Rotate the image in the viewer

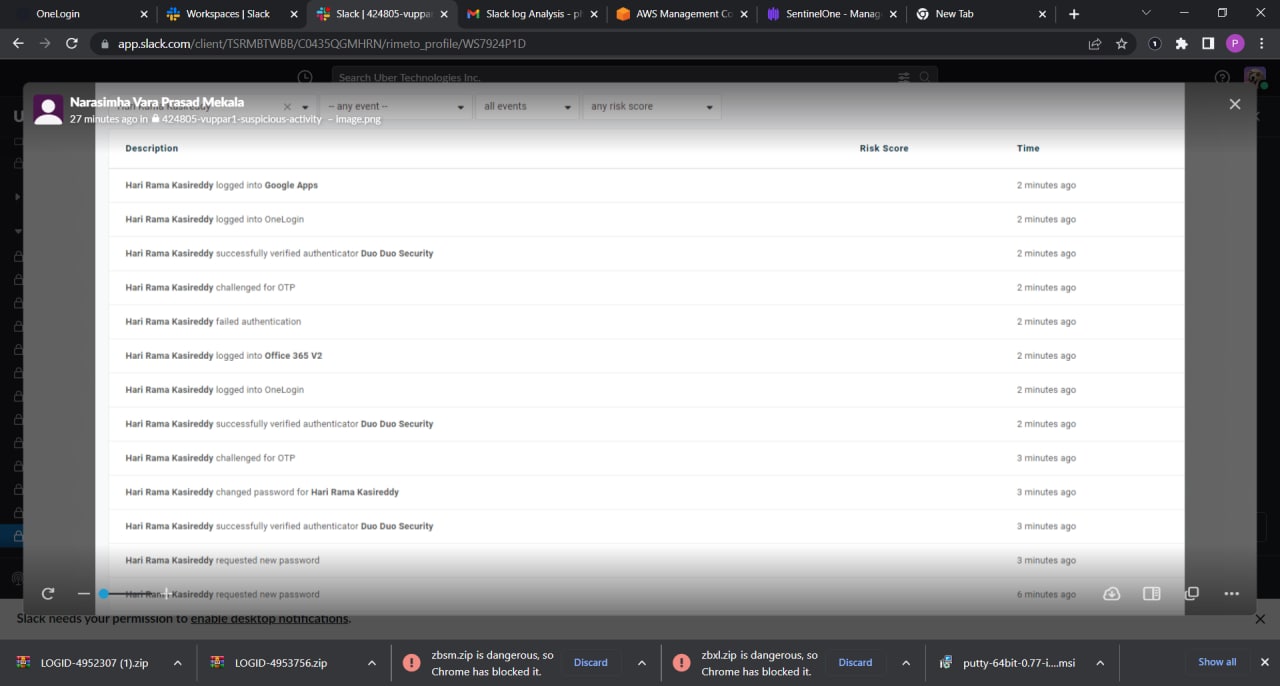[x=47, y=593]
